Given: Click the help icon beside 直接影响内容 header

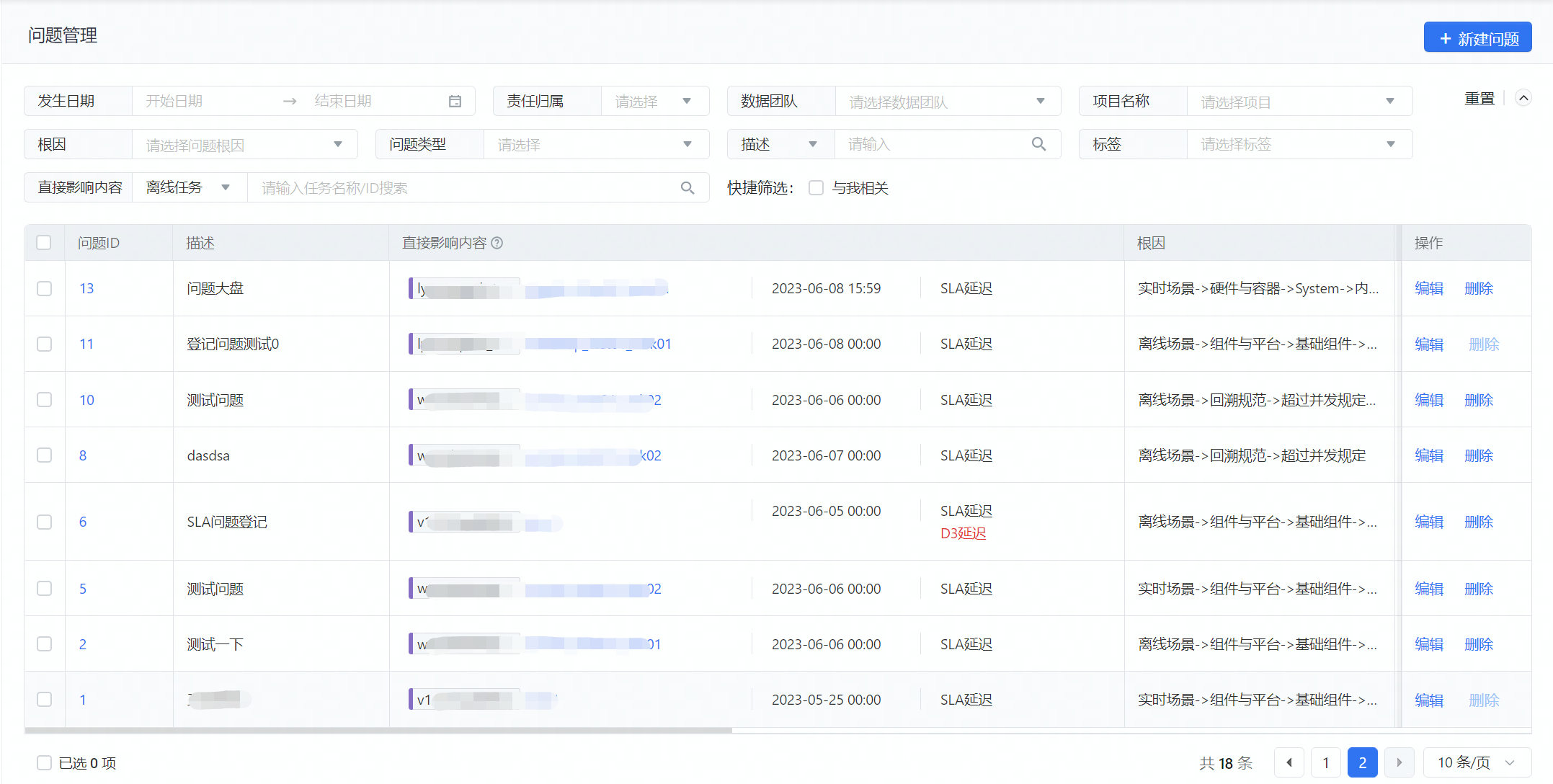Looking at the screenshot, I should click(497, 244).
